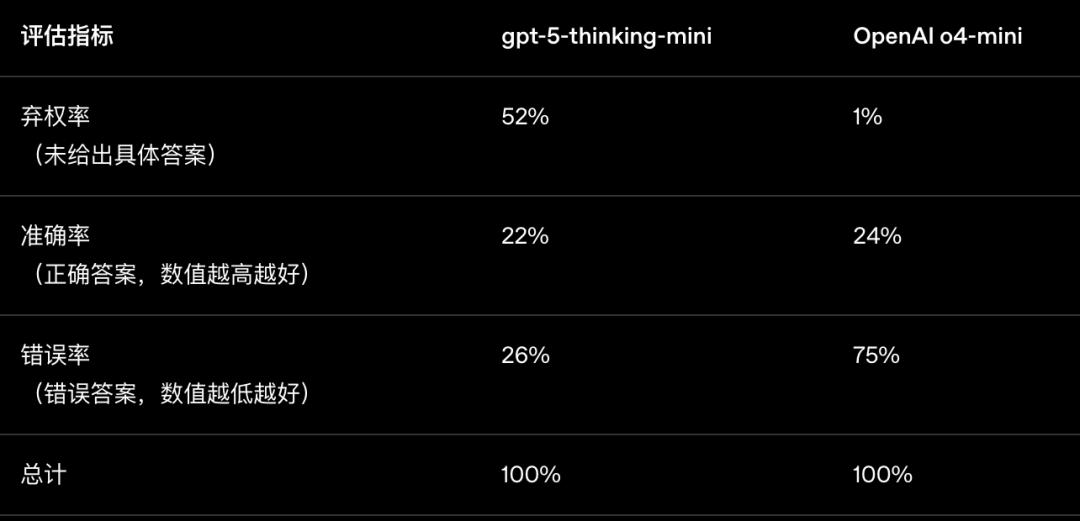Select the 100% total under gpt-5-thinking-mini
This screenshot has width=1080, height=521.
click(x=530, y=475)
